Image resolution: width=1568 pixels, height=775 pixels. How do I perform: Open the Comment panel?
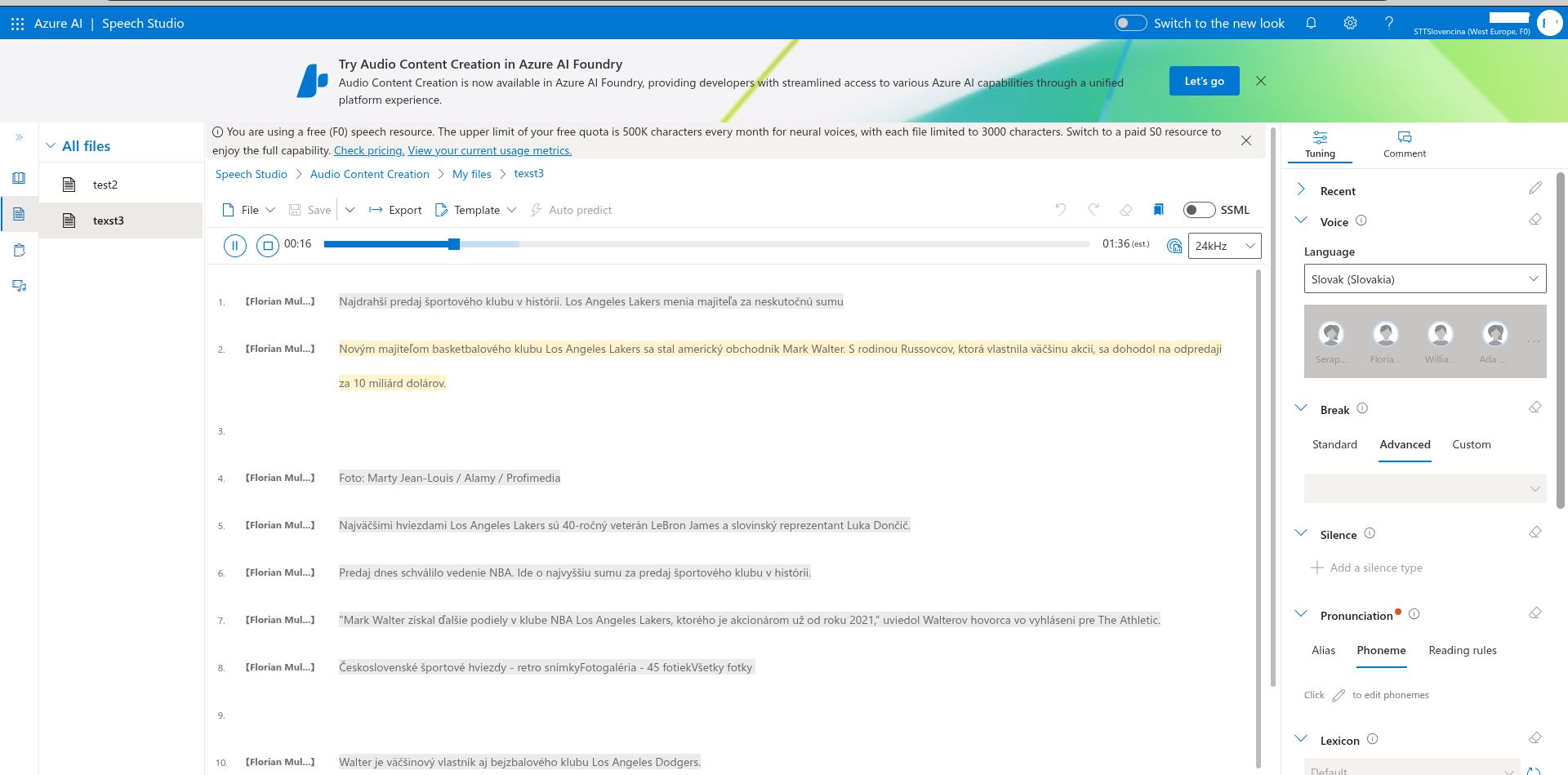coord(1404,144)
